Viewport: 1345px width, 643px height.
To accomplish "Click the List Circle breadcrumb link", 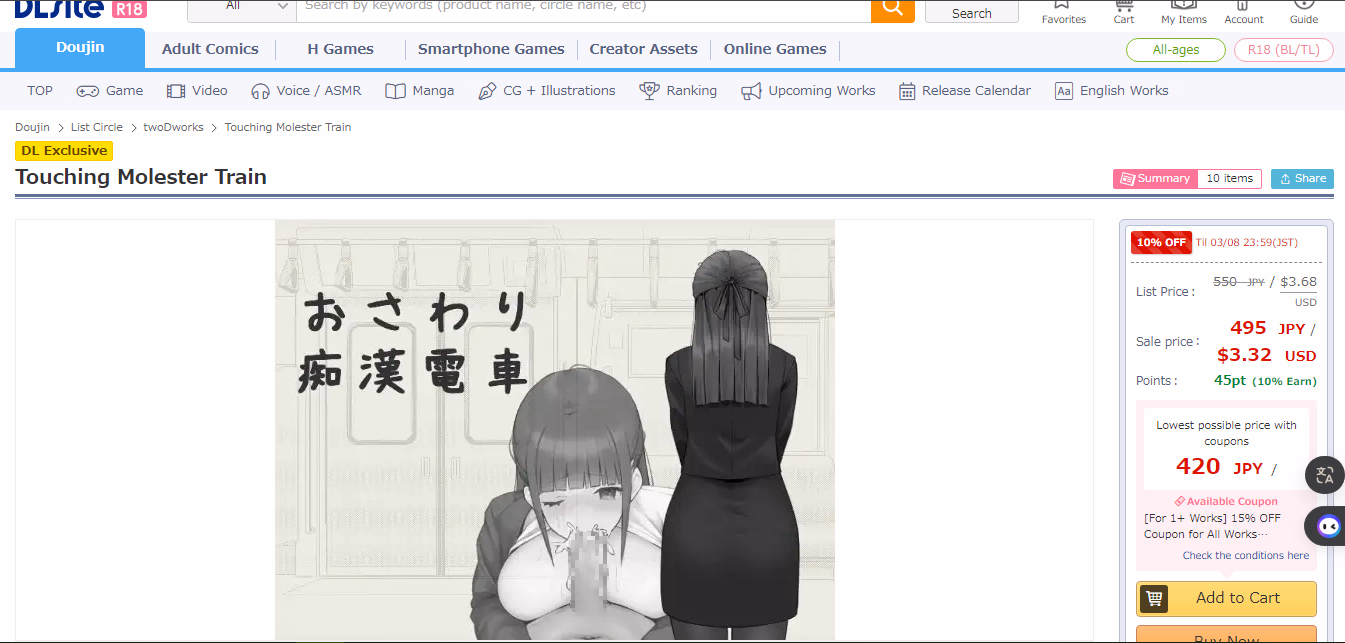I will (x=97, y=127).
